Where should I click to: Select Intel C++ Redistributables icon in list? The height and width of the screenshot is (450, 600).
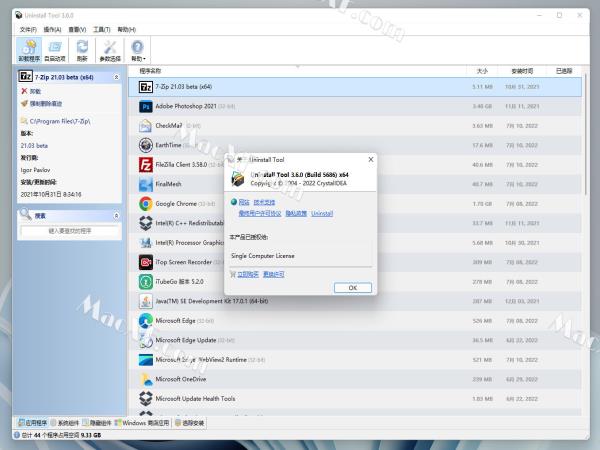[146, 223]
